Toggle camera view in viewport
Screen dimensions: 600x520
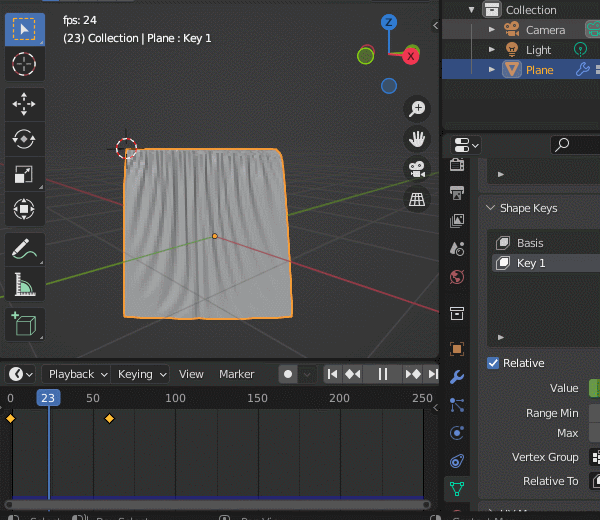point(417,170)
